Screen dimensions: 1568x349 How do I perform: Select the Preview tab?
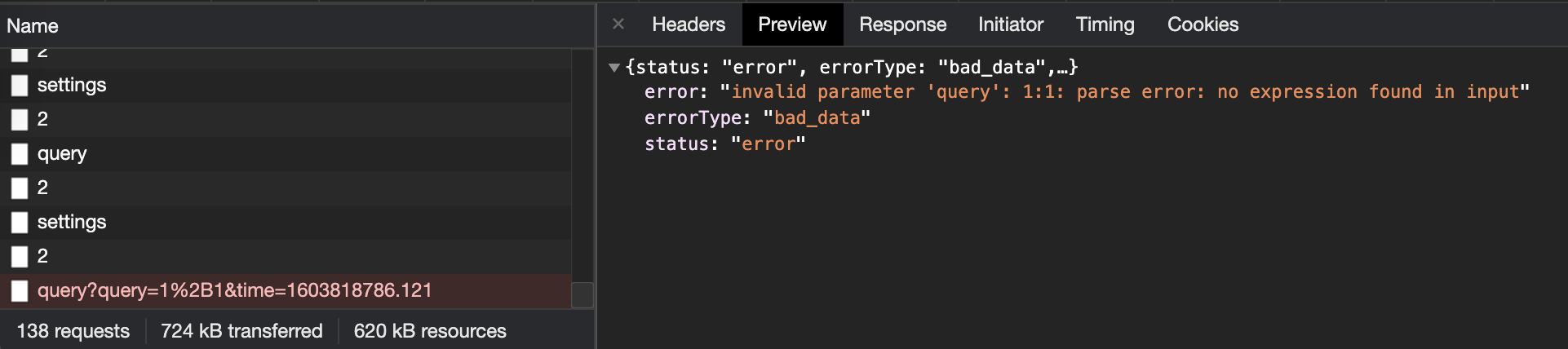(x=791, y=24)
